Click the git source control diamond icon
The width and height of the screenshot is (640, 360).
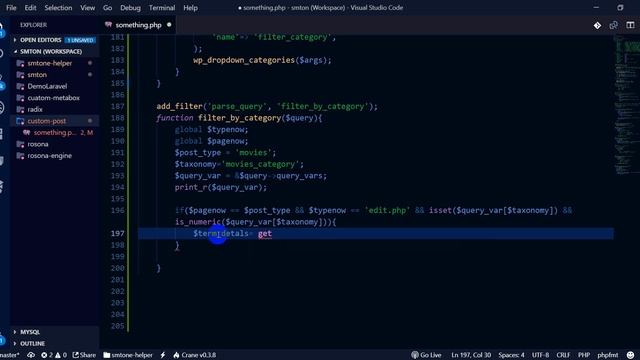click(x=597, y=25)
